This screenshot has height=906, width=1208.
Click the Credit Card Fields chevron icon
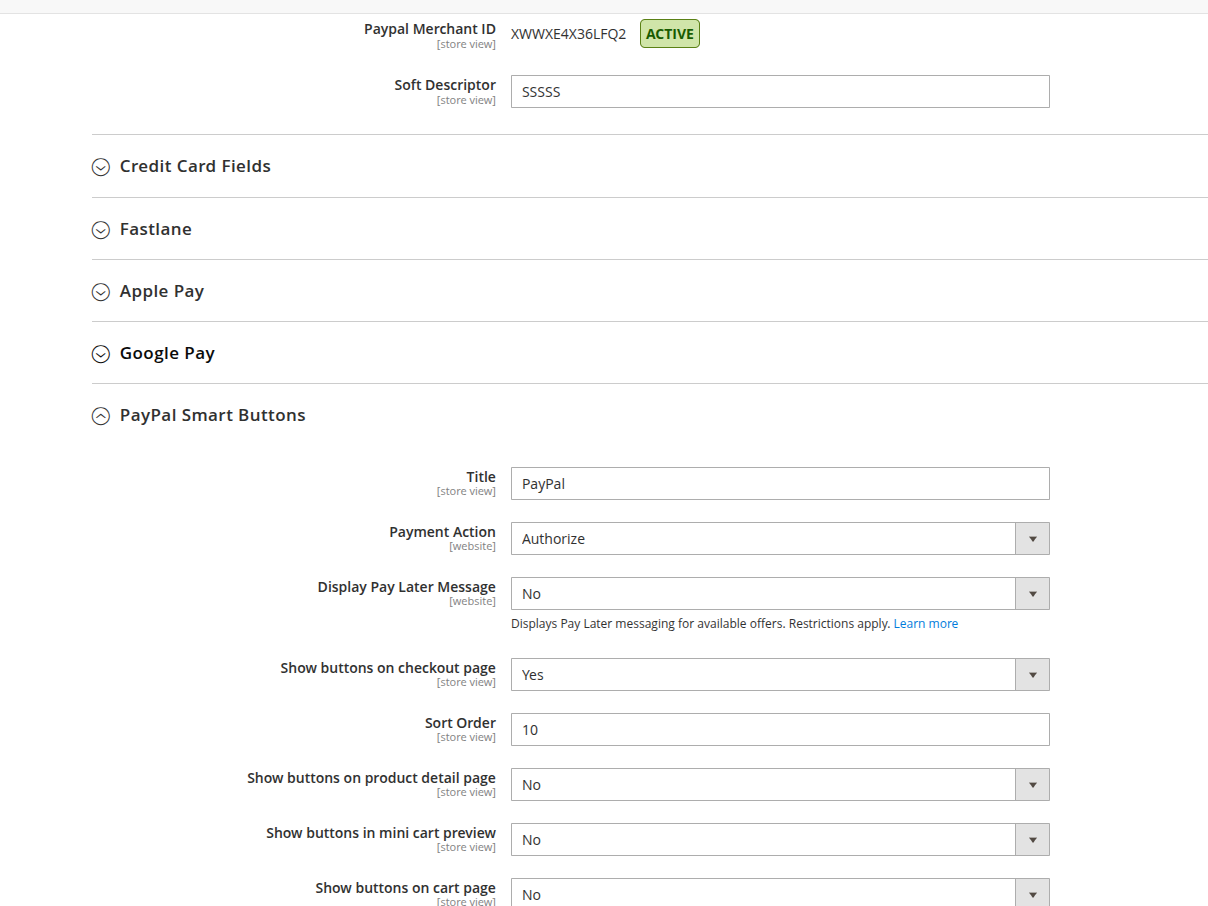click(100, 167)
